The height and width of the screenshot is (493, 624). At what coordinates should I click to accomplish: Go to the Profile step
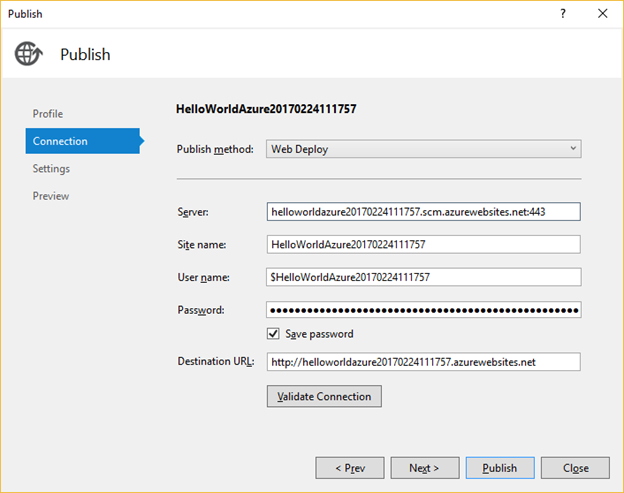point(48,114)
